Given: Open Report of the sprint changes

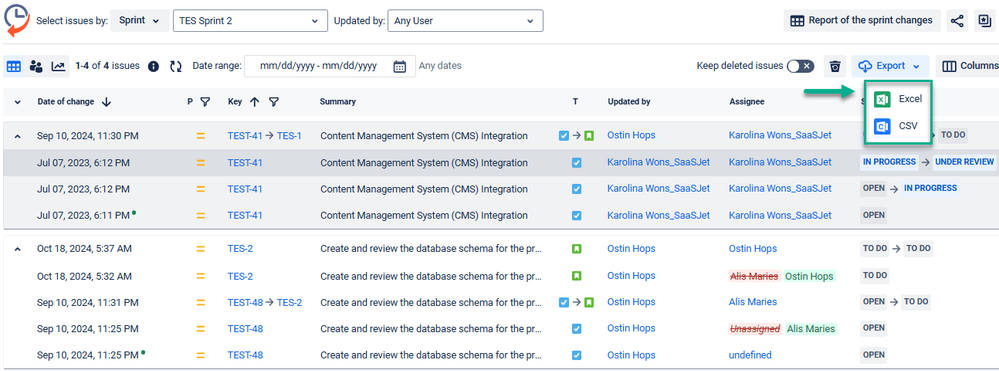Looking at the screenshot, I should 861,20.
